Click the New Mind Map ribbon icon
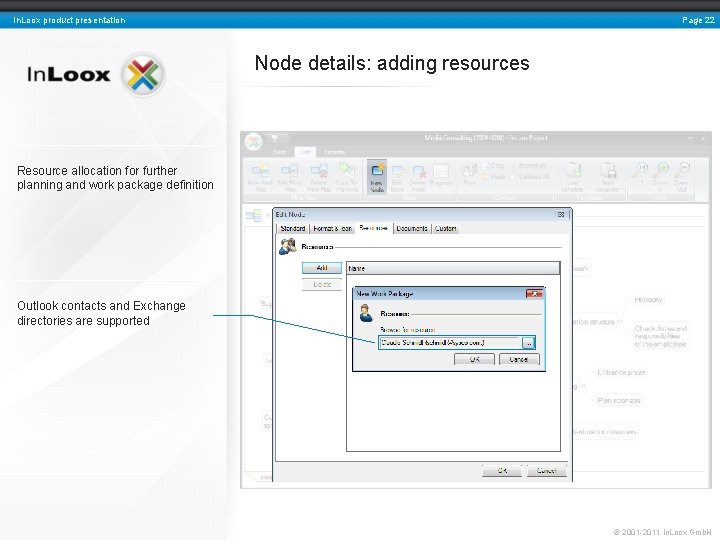Screen dimensions: 720x540 (260, 177)
